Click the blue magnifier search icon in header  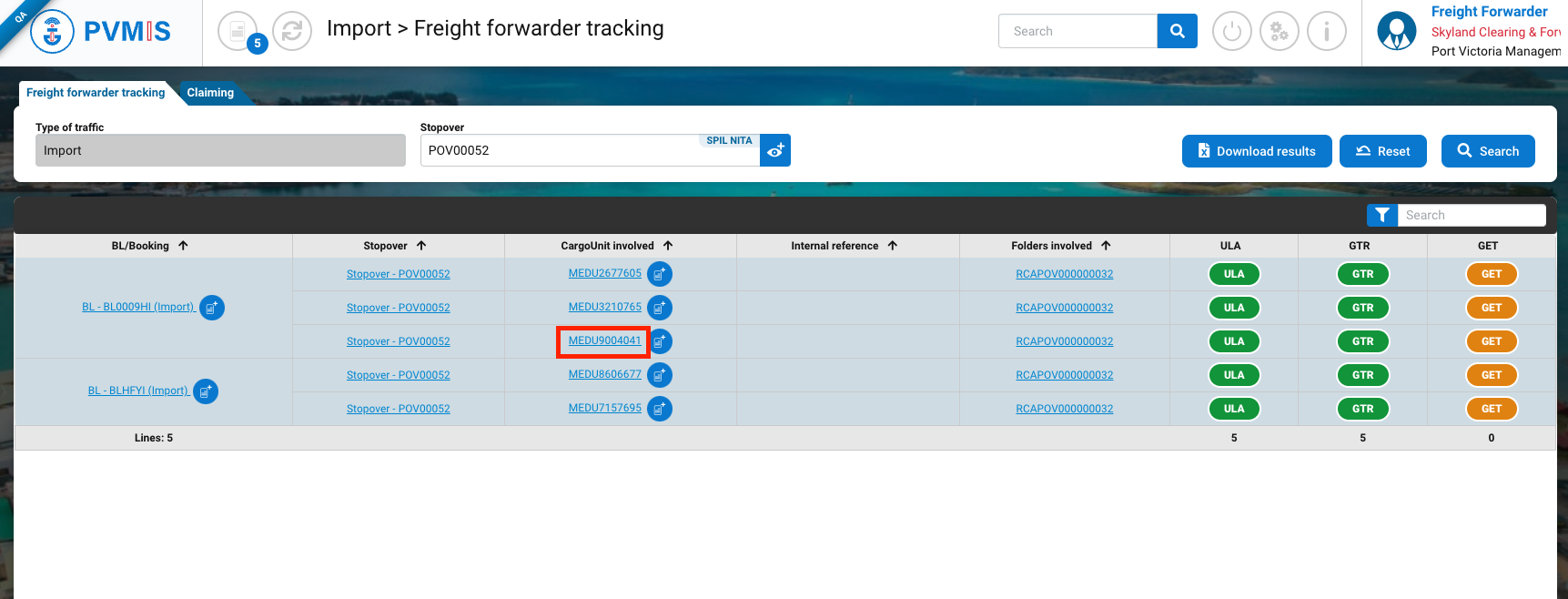(x=1177, y=31)
